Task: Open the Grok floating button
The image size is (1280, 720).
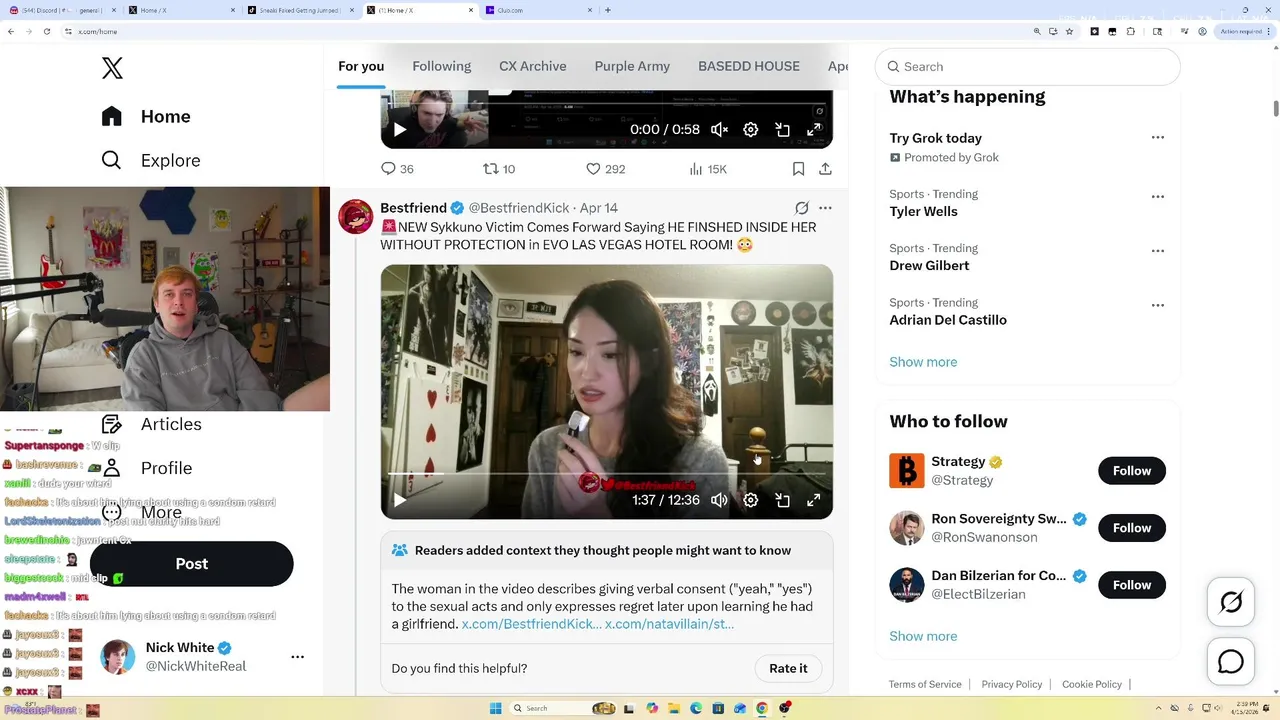Action: (x=1231, y=602)
